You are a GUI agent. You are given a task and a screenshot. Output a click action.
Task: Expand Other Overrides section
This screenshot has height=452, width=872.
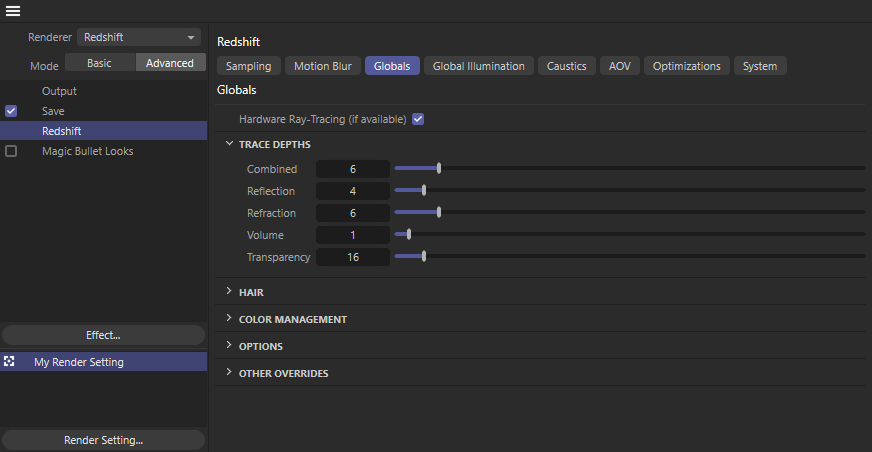coord(229,372)
